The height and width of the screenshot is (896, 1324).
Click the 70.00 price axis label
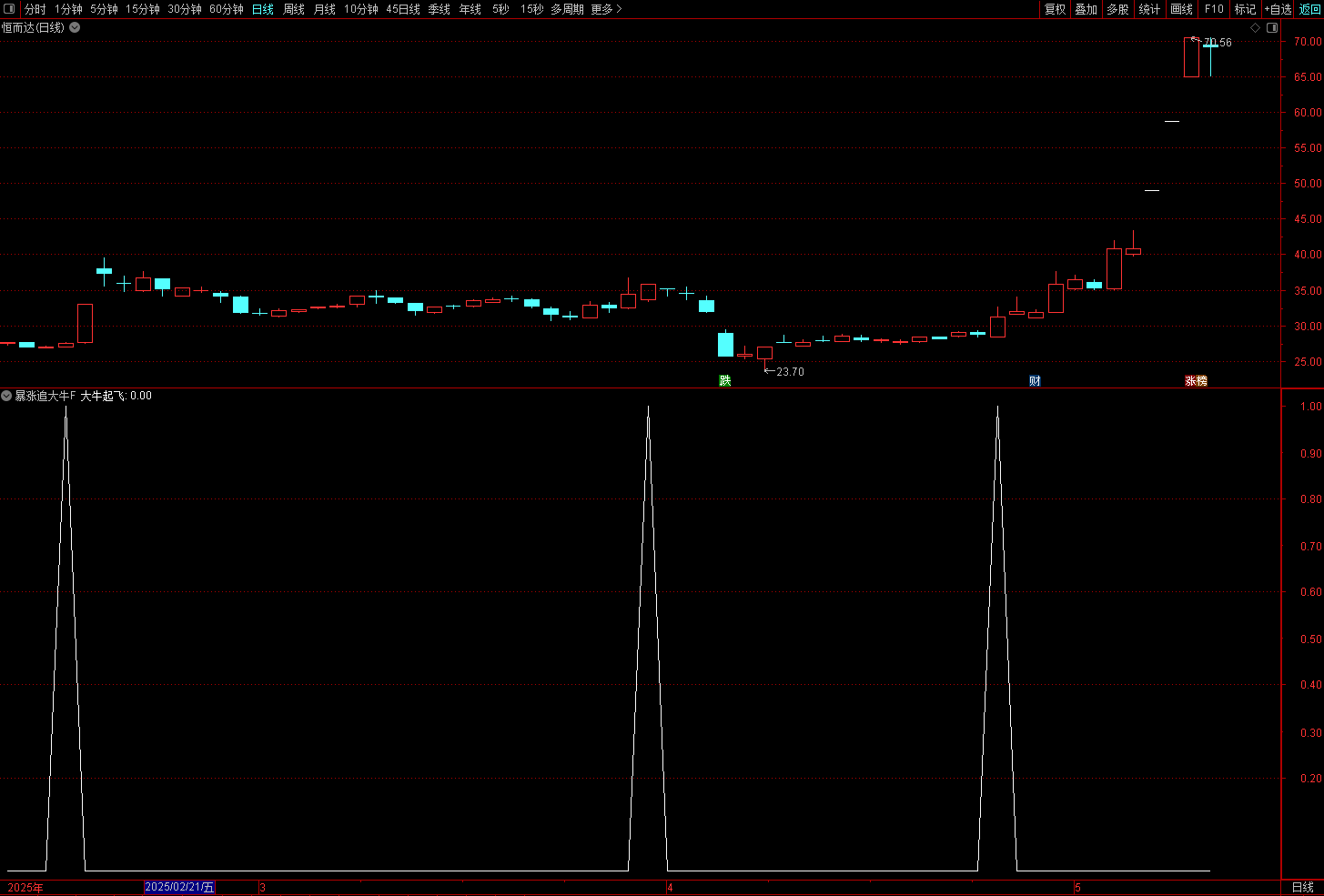[x=1308, y=42]
